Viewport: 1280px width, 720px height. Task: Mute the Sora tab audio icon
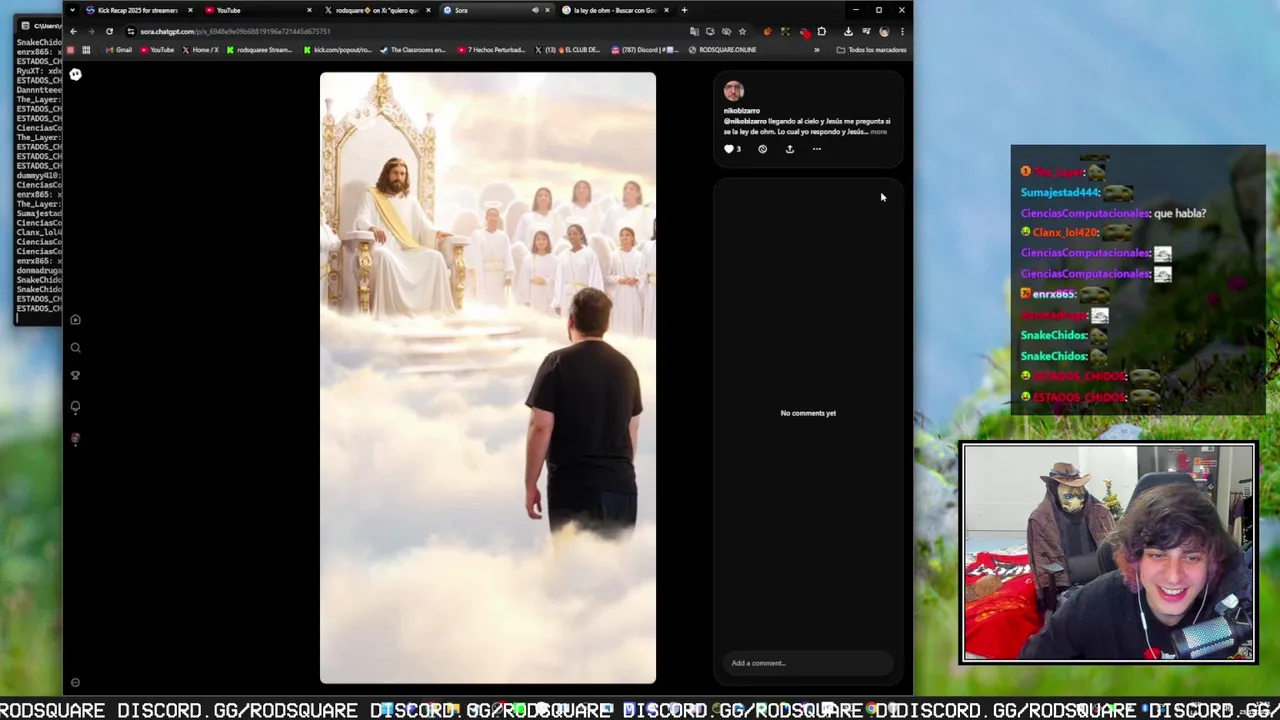tap(535, 10)
